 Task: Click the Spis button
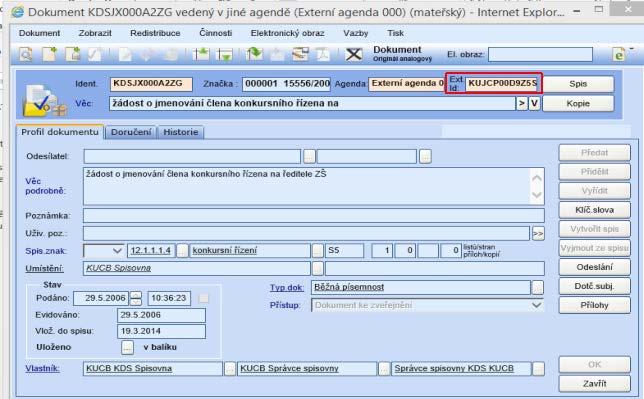tap(578, 84)
